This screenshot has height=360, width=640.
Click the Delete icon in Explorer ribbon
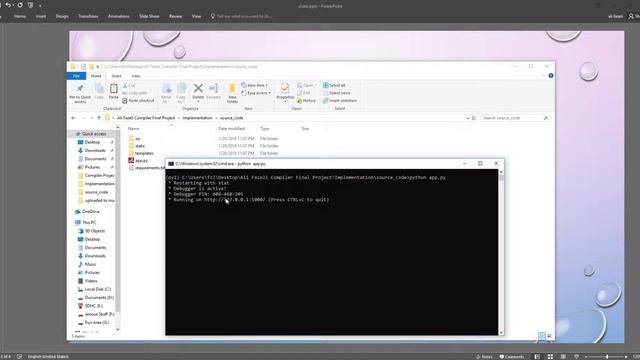pyautogui.click(x=198, y=88)
